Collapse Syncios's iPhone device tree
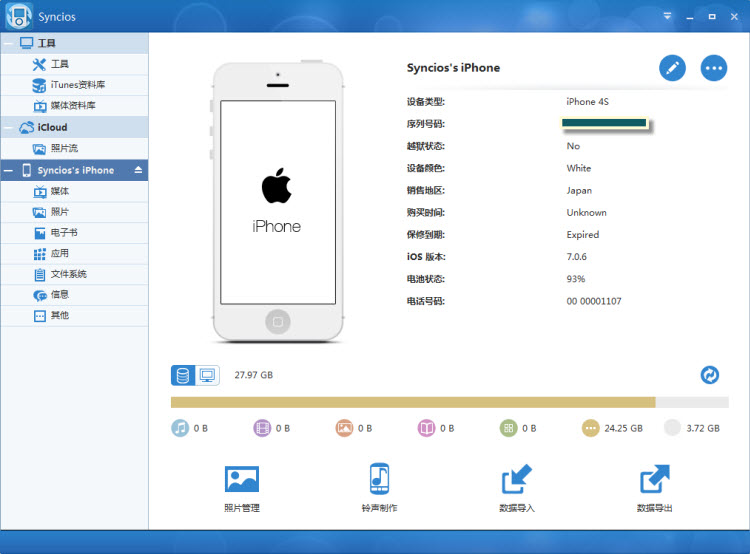The image size is (750, 554). [8, 170]
